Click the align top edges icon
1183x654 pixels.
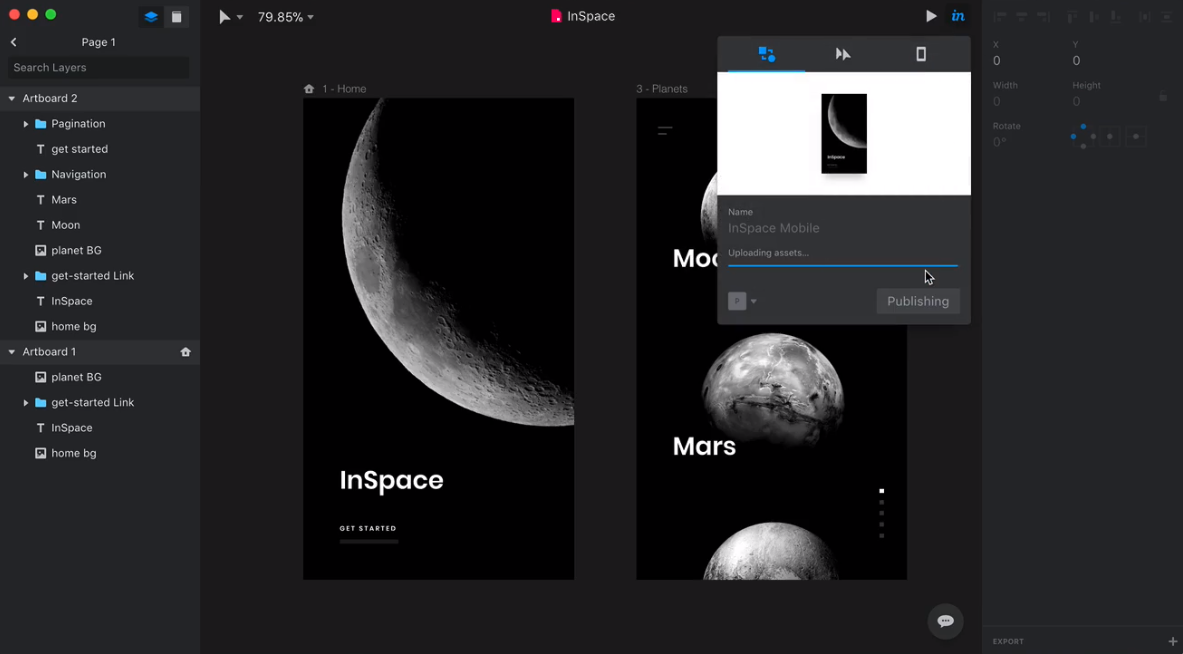[x=1072, y=17]
